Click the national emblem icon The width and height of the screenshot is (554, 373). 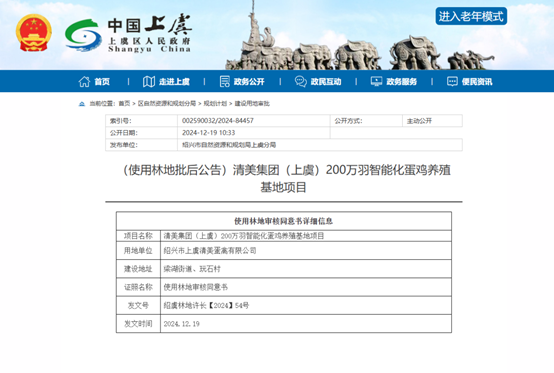click(34, 33)
